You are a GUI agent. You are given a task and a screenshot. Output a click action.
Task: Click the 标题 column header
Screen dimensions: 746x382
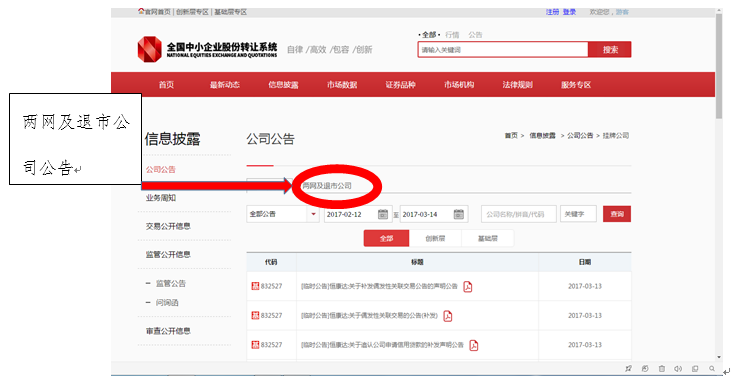[417, 262]
